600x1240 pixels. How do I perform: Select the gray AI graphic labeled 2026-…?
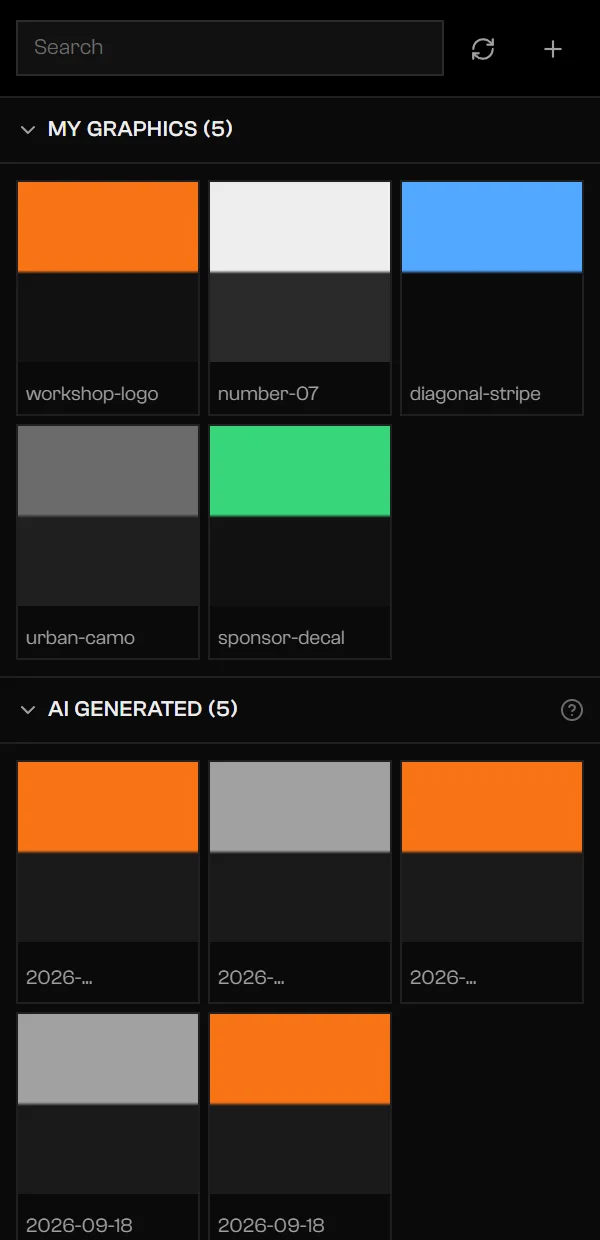point(300,881)
